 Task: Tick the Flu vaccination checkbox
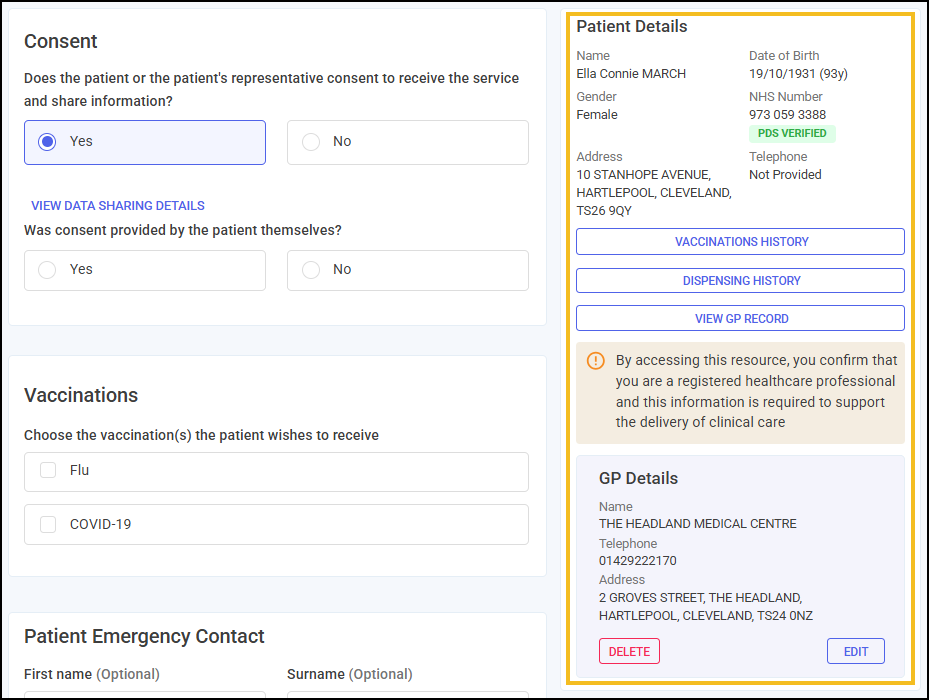pos(48,471)
